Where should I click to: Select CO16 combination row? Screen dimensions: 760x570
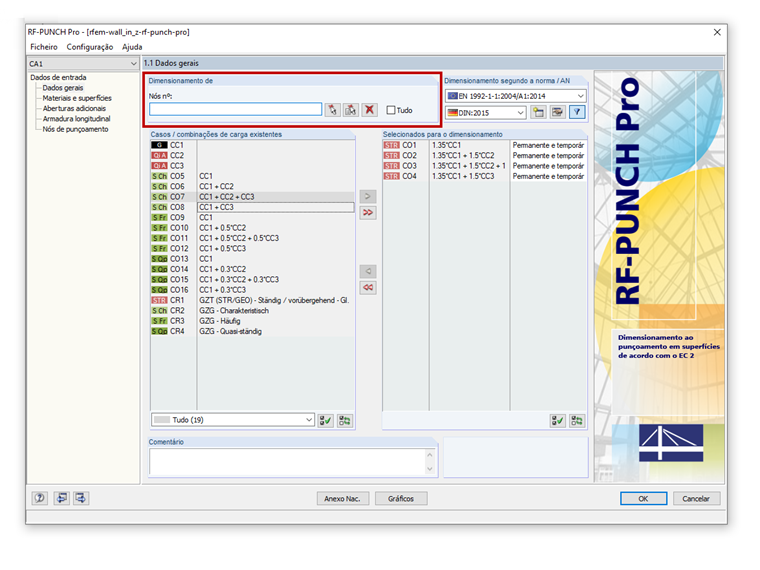click(252, 290)
